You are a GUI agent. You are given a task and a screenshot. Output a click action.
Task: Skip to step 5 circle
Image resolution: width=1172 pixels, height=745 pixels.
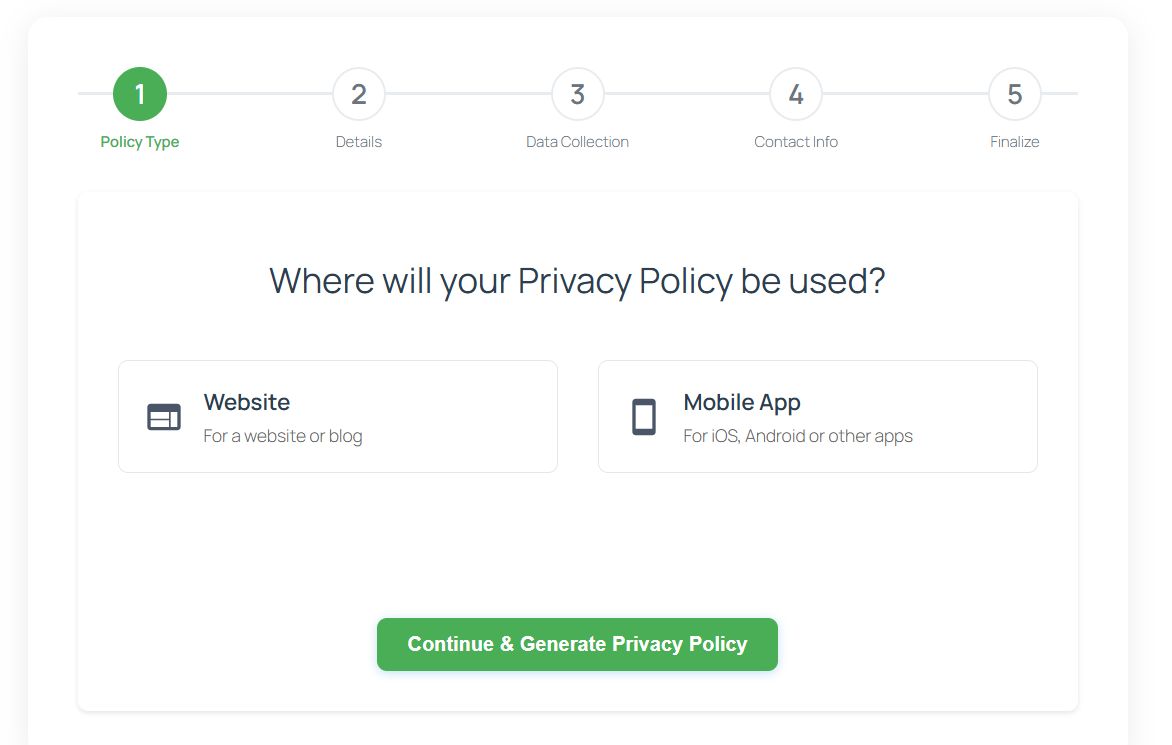pyautogui.click(x=1015, y=94)
